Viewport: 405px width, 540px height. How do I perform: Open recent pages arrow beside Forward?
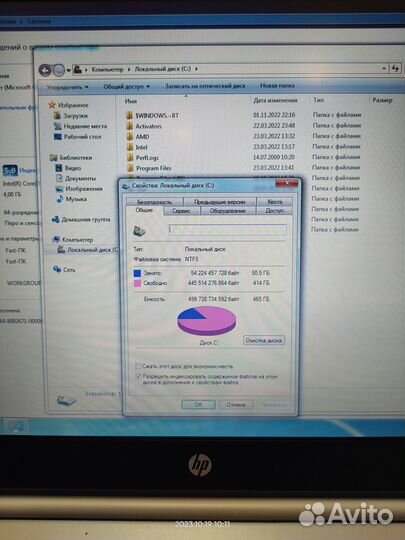pos(68,70)
